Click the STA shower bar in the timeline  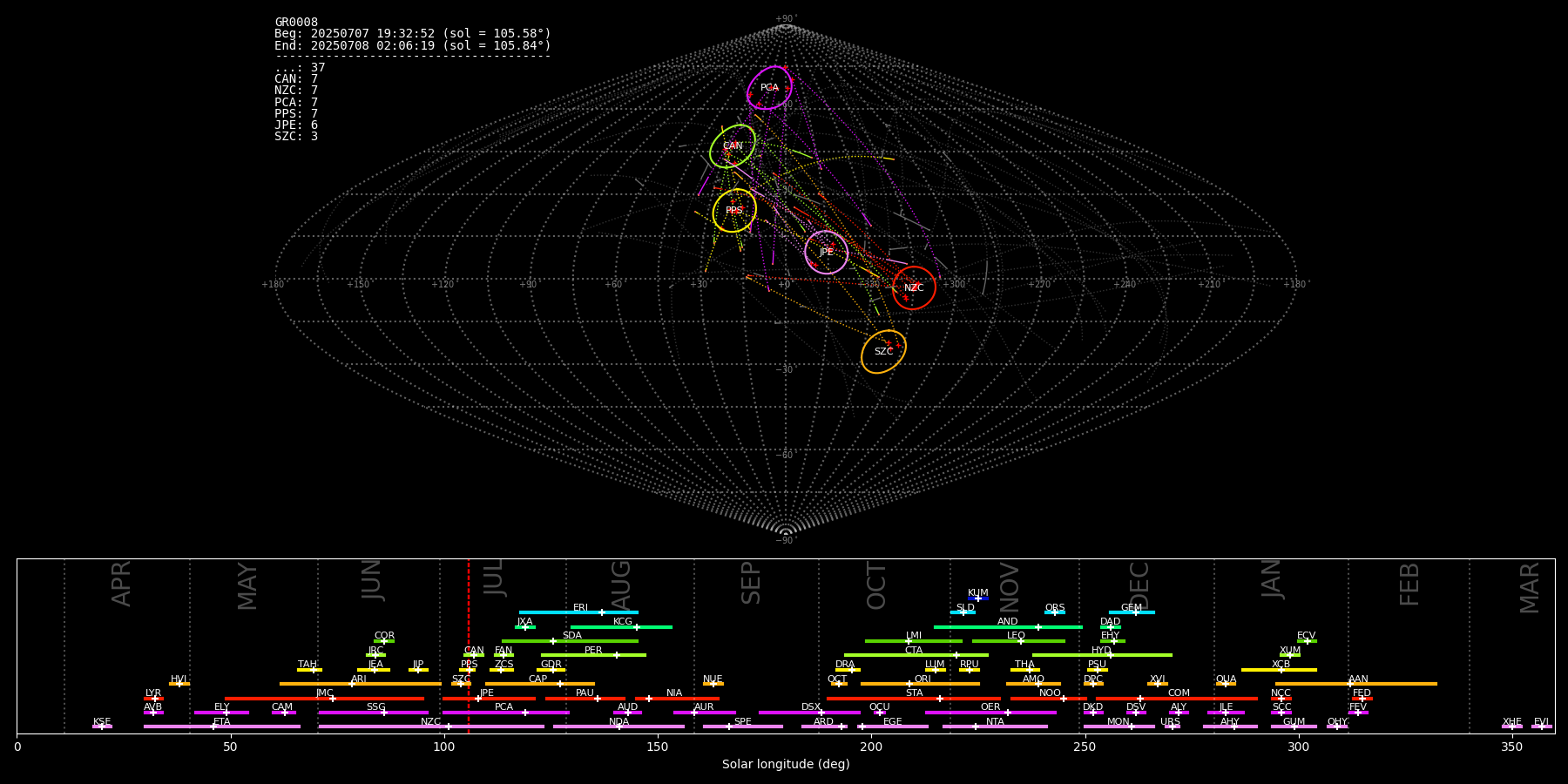pos(914,698)
